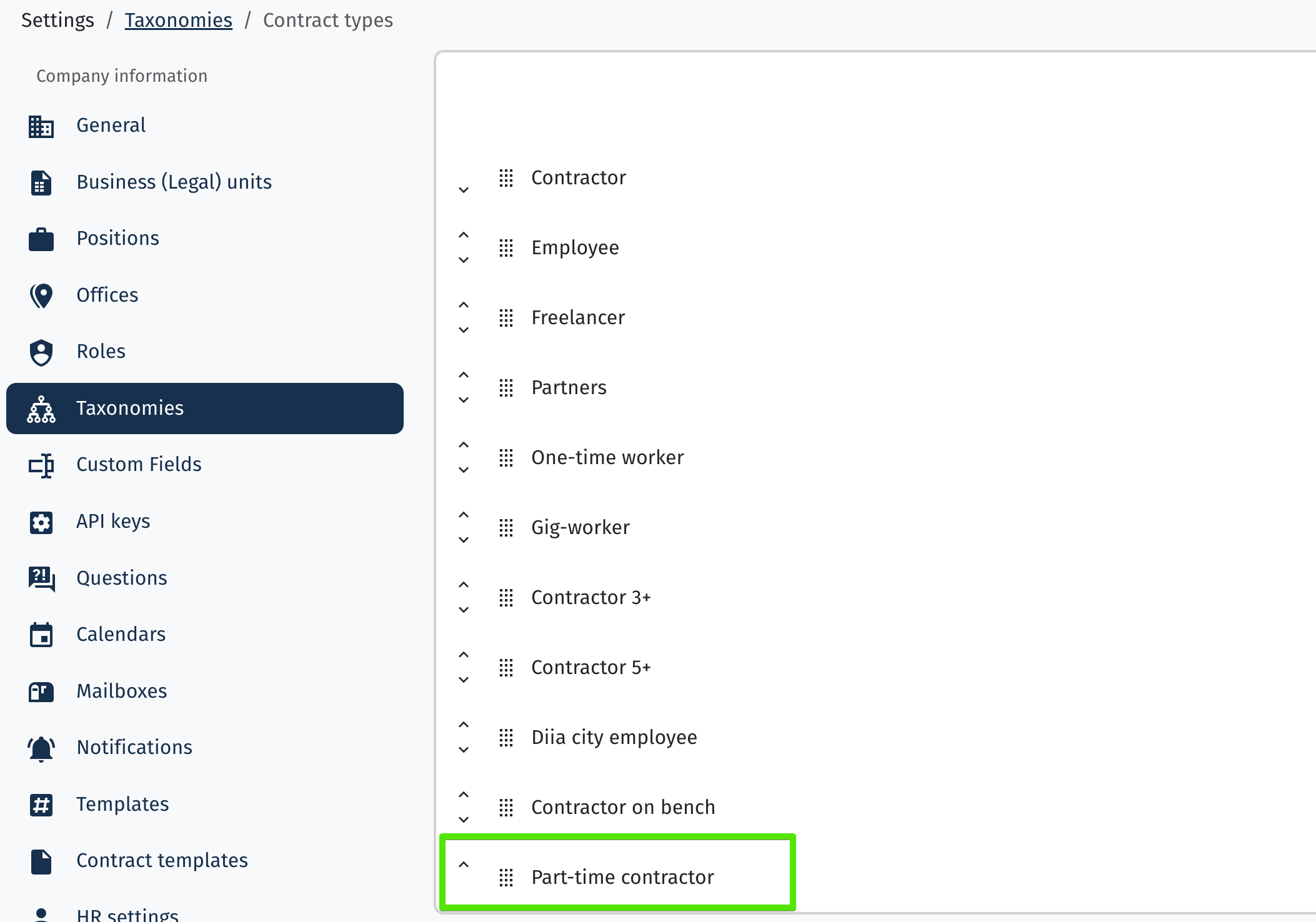The width and height of the screenshot is (1316, 922).
Task: Move Diia city employee down
Action: click(464, 750)
